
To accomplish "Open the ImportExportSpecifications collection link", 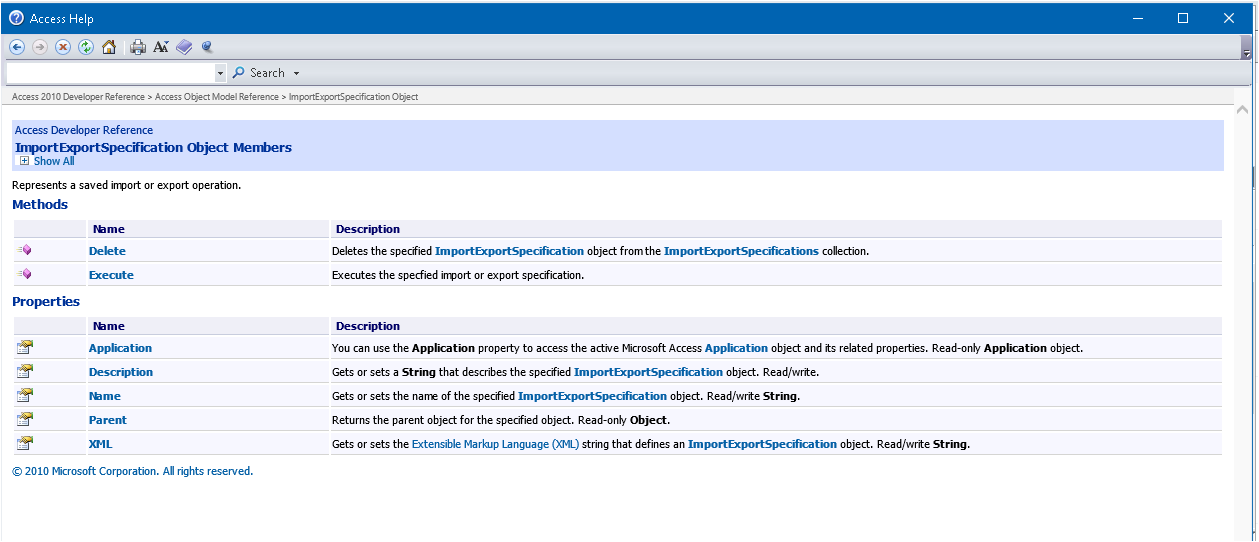I will pos(741,251).
